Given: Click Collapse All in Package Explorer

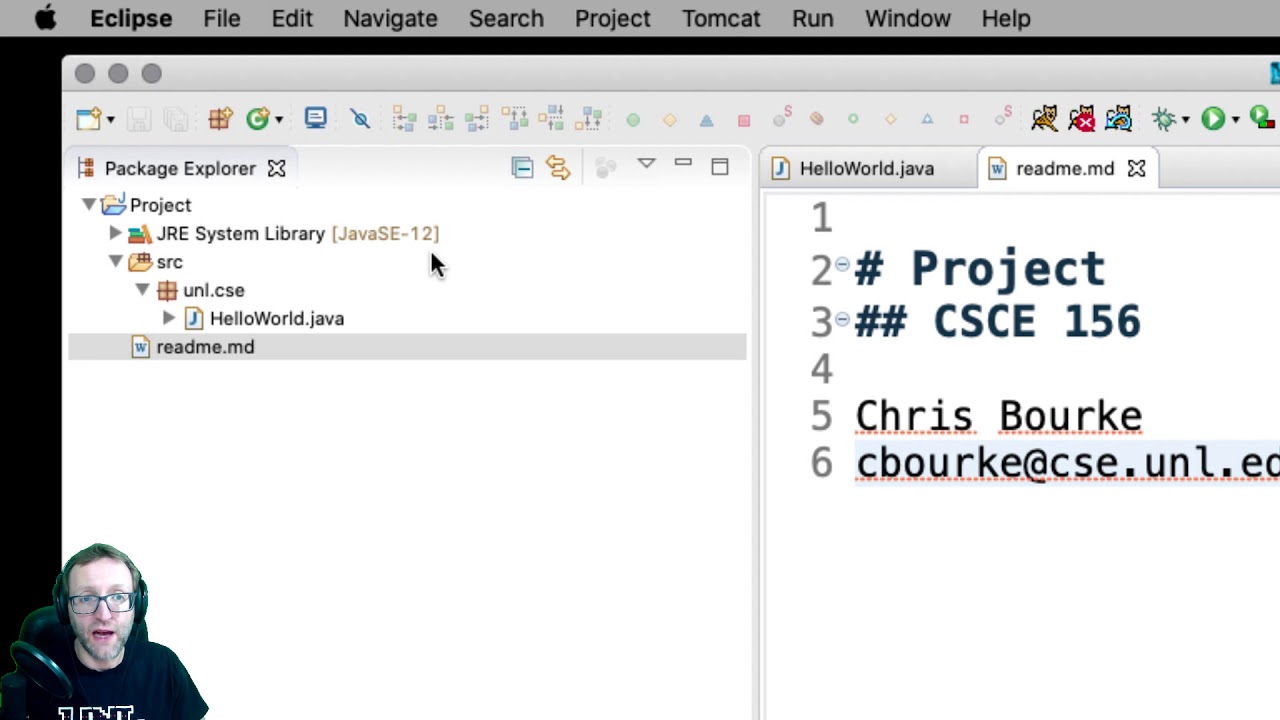Looking at the screenshot, I should (x=522, y=168).
